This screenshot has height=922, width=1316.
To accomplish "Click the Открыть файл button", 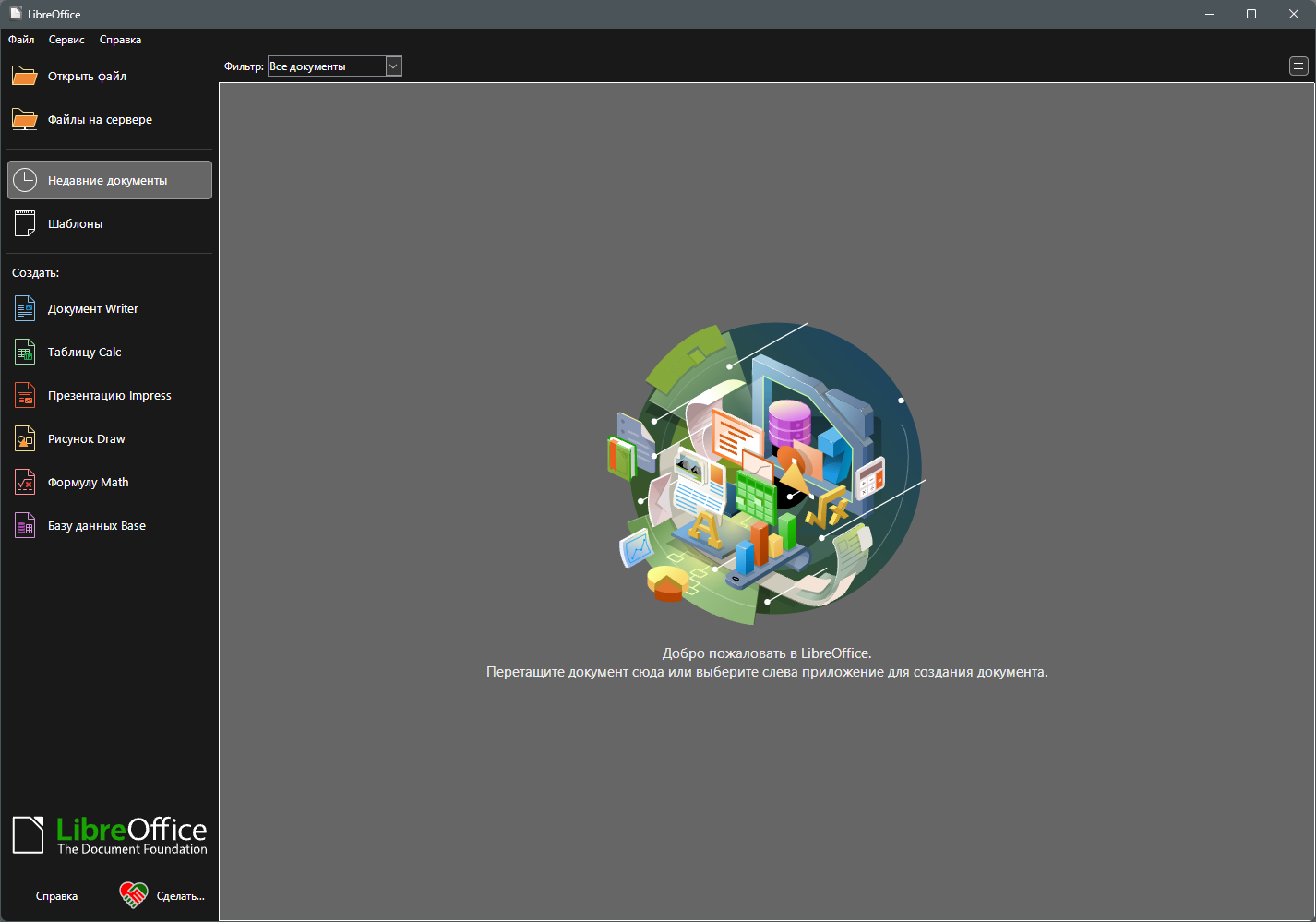I will (x=109, y=76).
